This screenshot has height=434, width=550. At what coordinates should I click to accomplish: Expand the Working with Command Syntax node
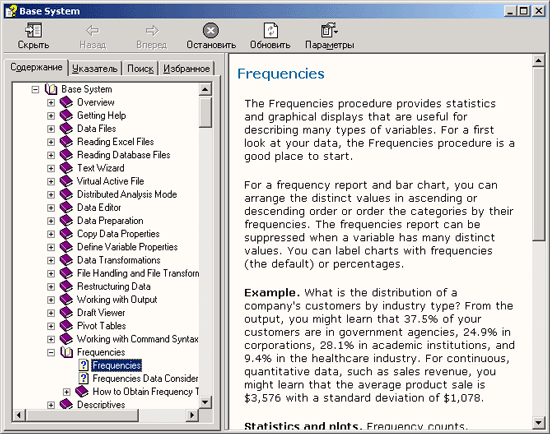51,339
